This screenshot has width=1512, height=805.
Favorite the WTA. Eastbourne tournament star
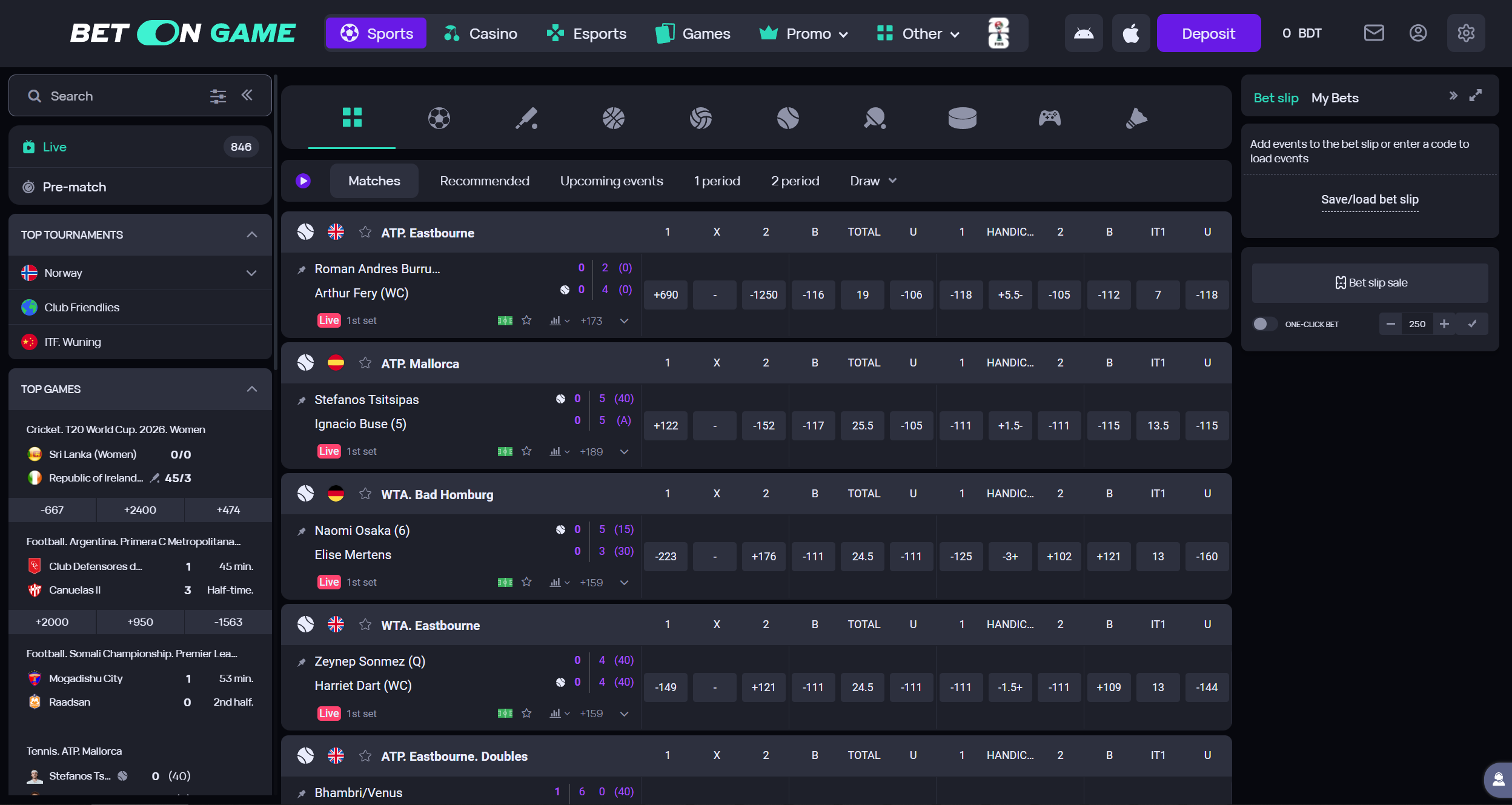pos(365,624)
